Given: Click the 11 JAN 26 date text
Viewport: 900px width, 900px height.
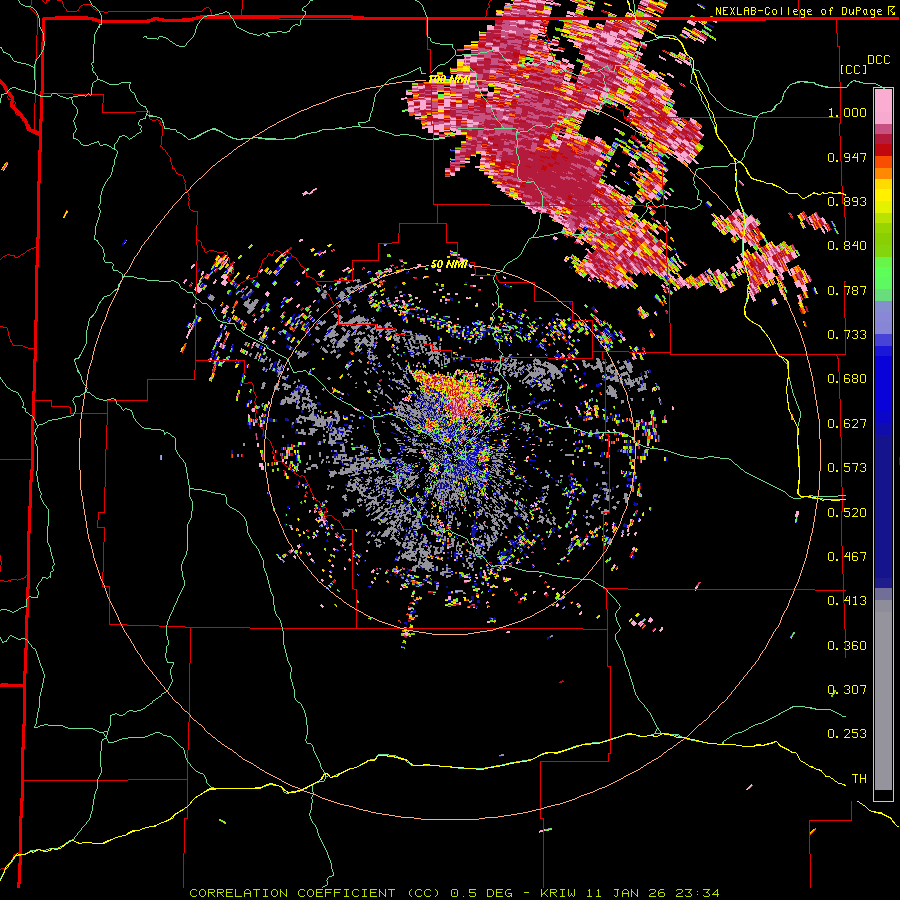Looking at the screenshot, I should click(x=627, y=893).
